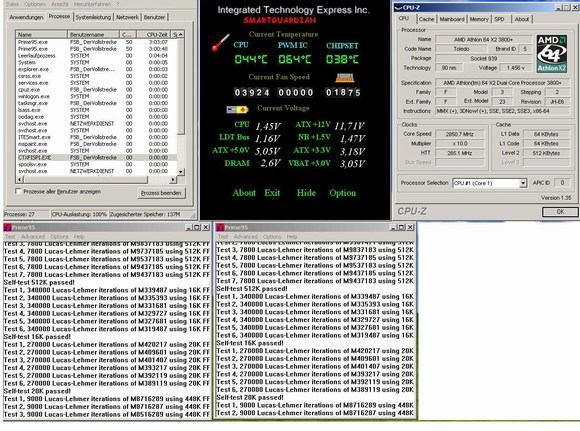
Task: Click 'Self-test 512K passed!' in left Prime95 window
Action: point(39,282)
